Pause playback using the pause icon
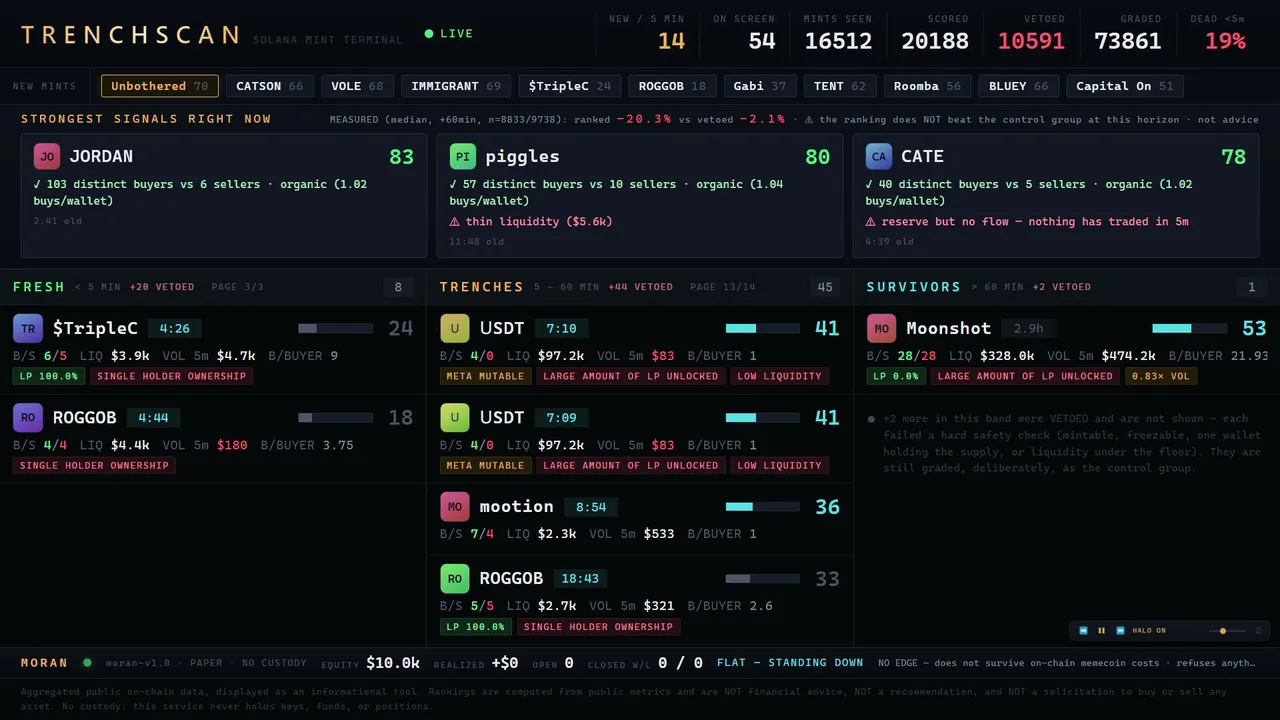 1102,631
